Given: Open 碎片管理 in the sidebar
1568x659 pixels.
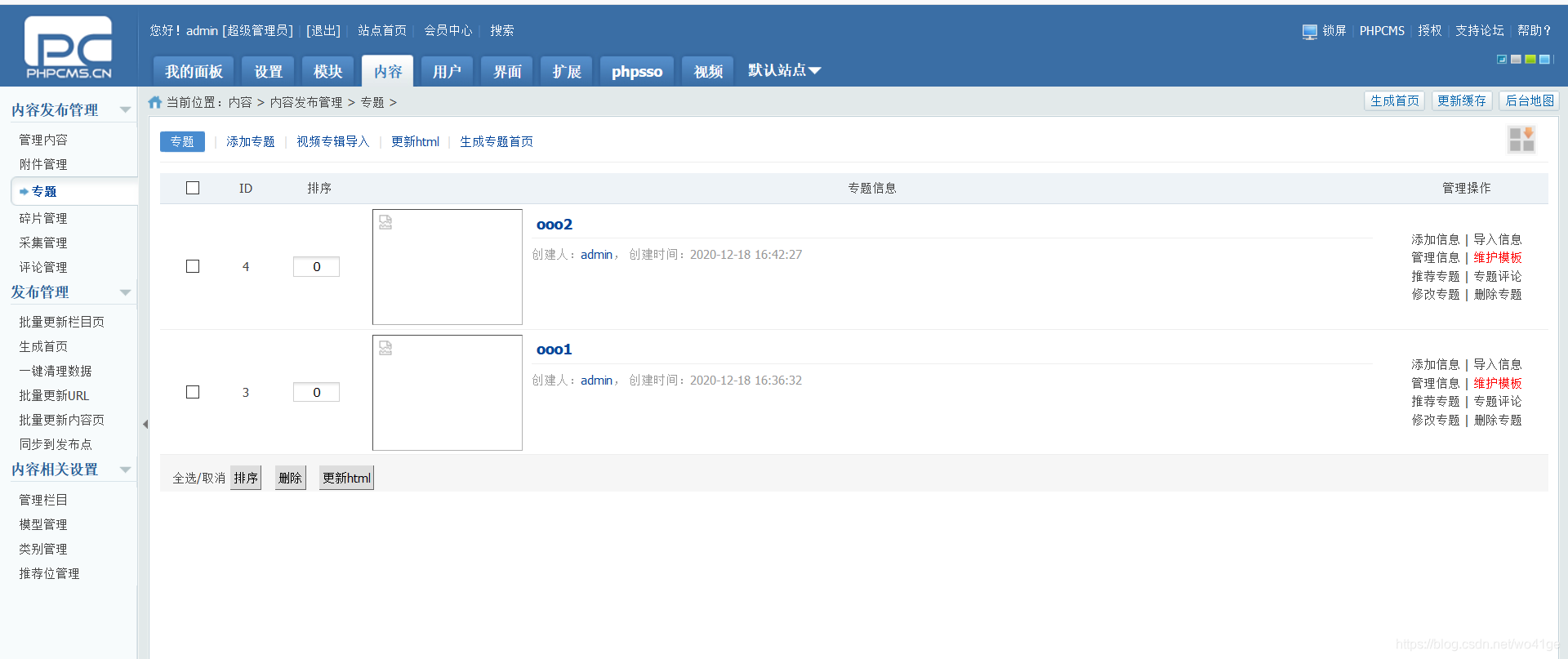Looking at the screenshot, I should coord(43,218).
